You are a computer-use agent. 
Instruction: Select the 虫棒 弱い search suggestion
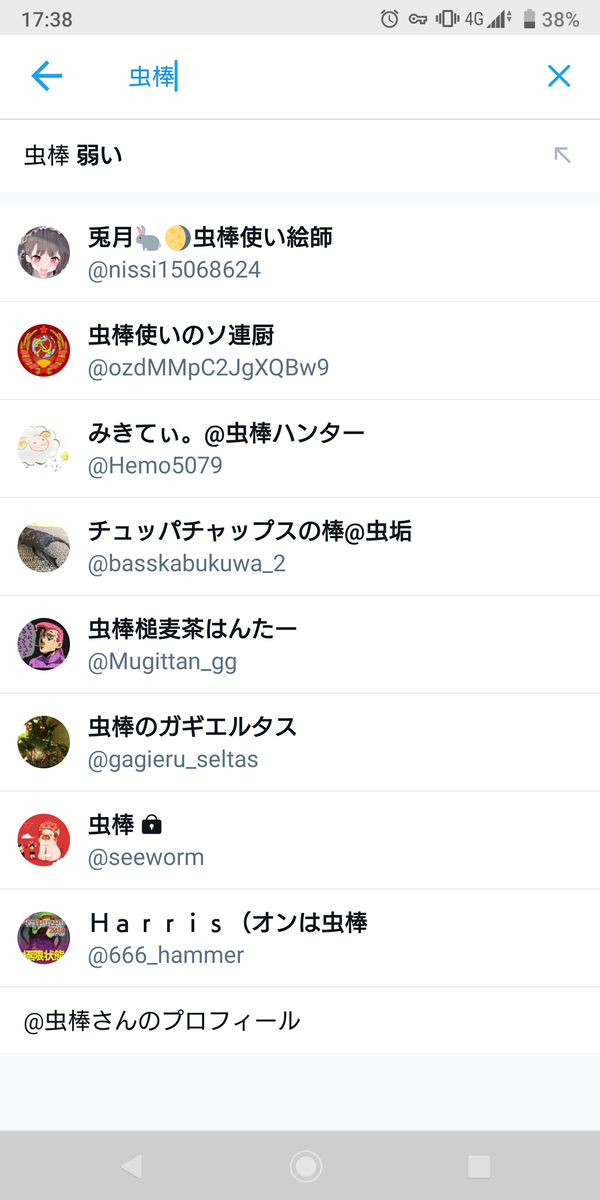pos(300,155)
